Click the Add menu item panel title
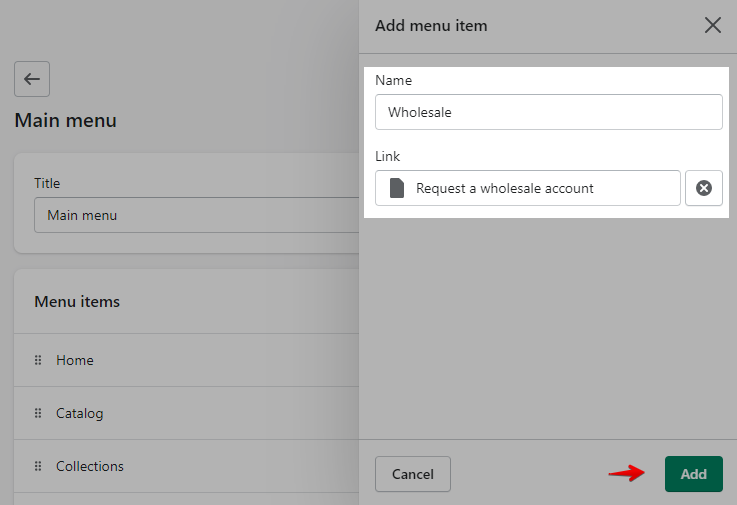The width and height of the screenshot is (737, 505). pos(431,25)
